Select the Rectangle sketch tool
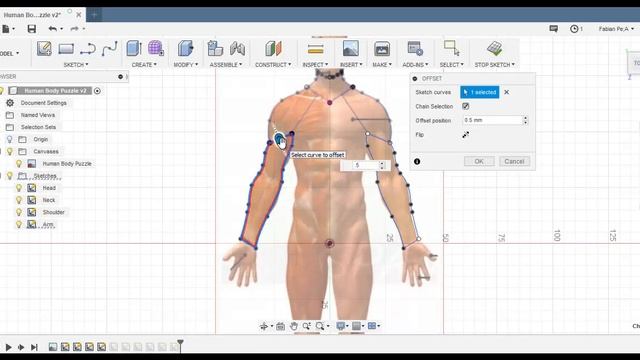This screenshot has width=640, height=360. pos(66,49)
